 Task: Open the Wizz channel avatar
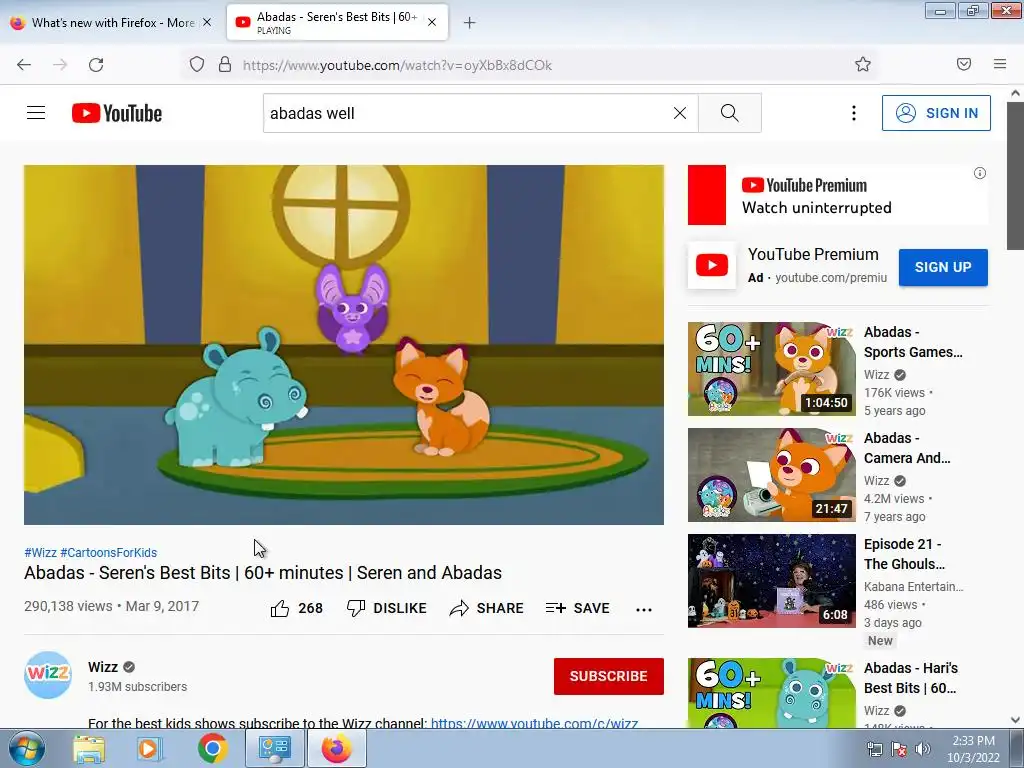tap(48, 675)
